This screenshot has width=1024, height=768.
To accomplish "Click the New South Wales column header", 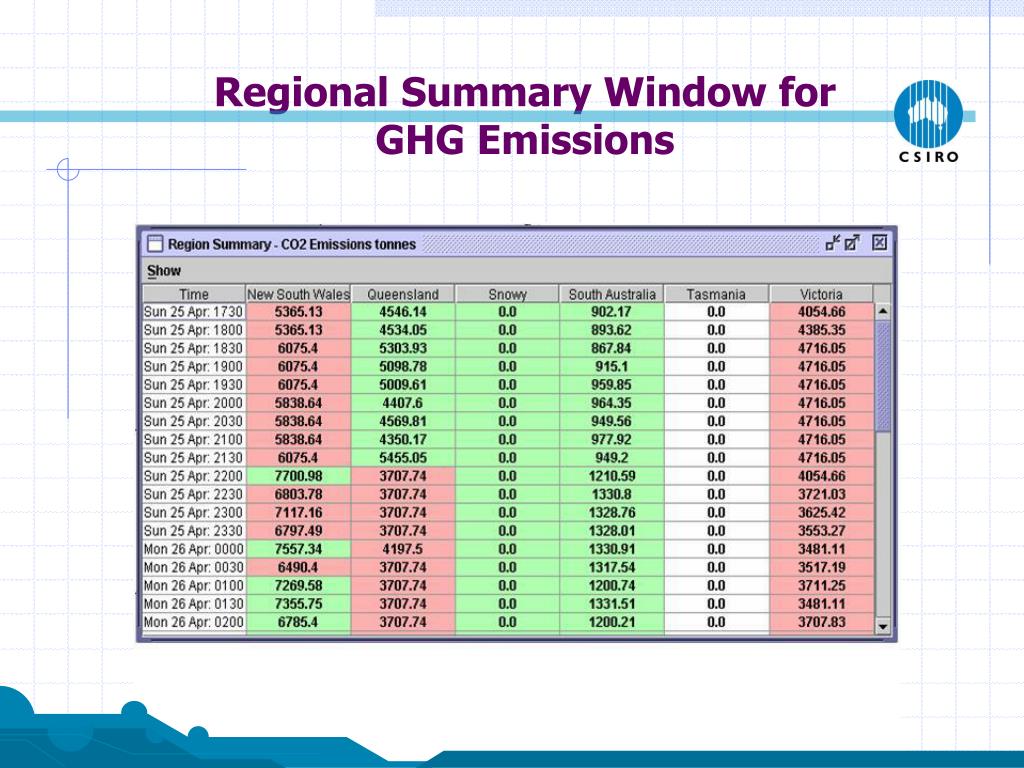I will pos(298,294).
